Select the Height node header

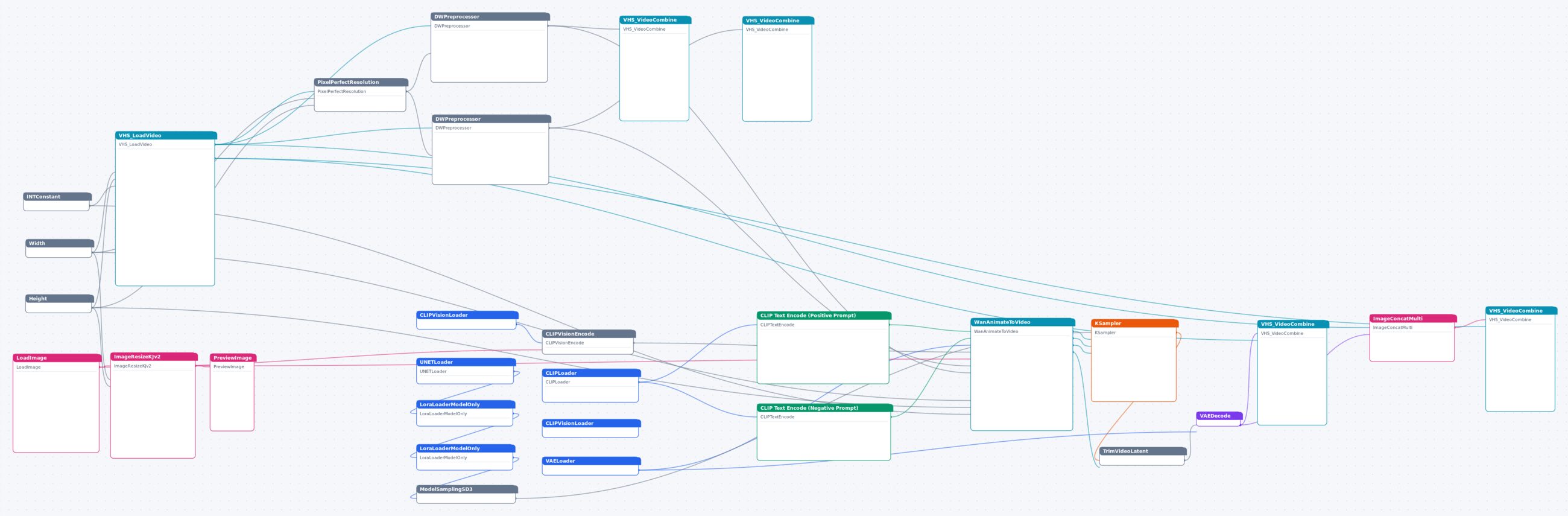(x=60, y=299)
